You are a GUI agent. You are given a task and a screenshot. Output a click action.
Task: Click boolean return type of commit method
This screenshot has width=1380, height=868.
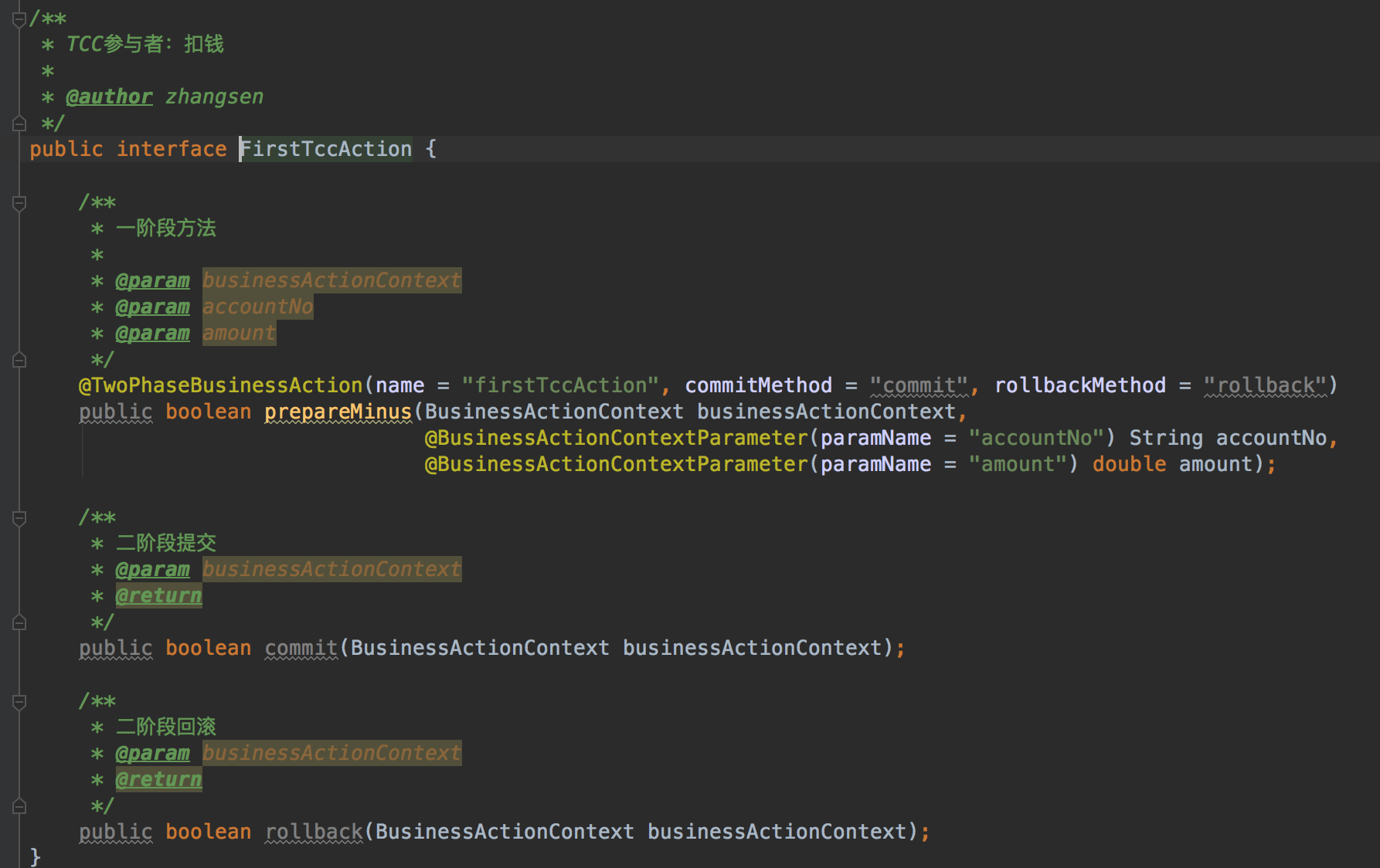209,648
